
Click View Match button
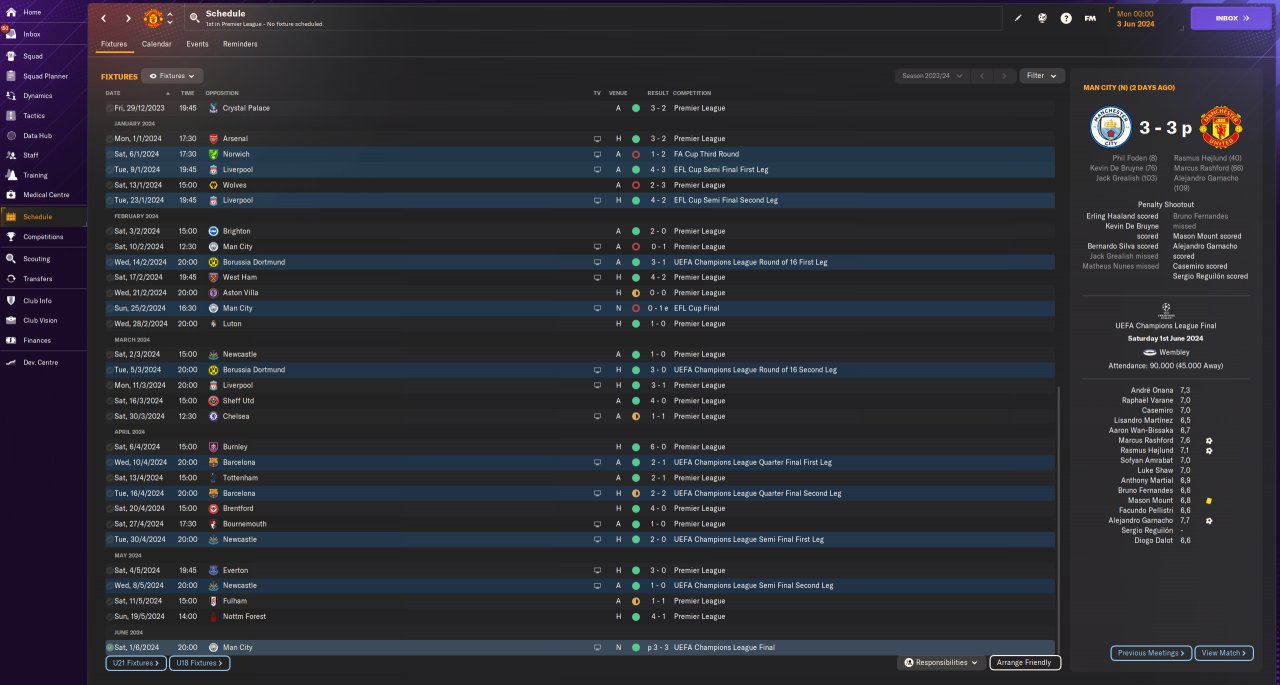coord(1224,653)
